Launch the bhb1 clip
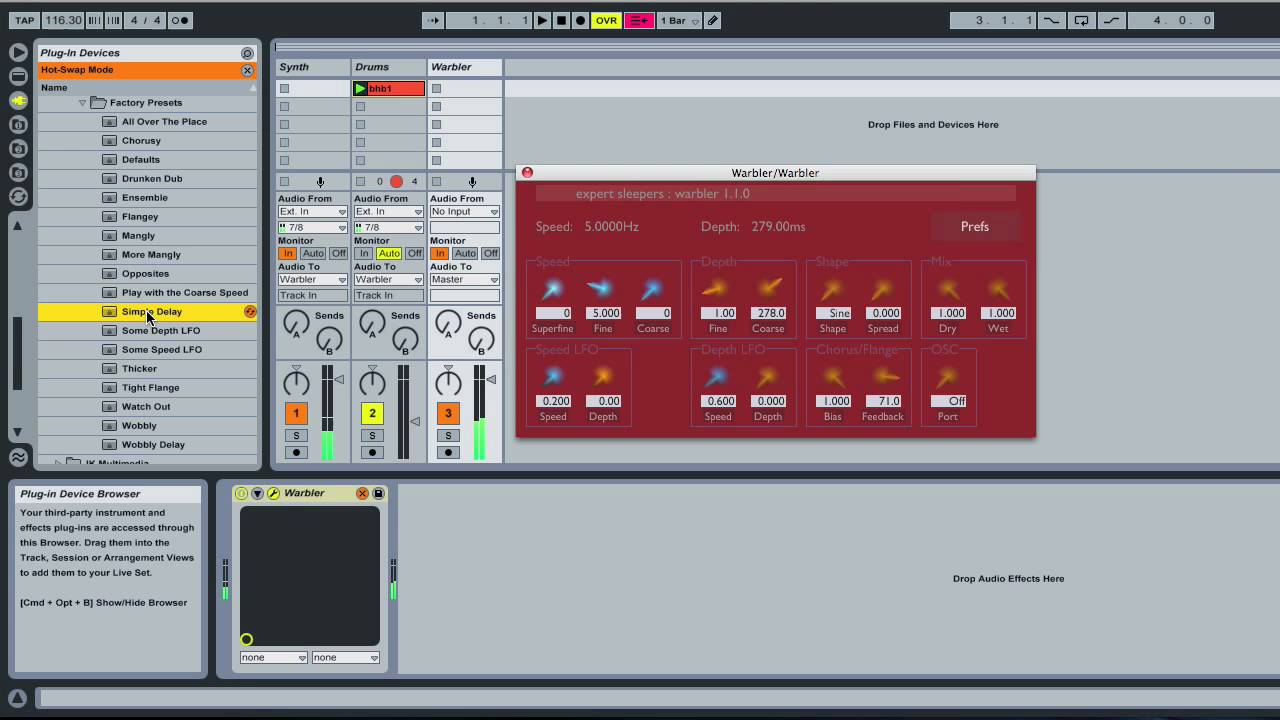 tap(360, 89)
